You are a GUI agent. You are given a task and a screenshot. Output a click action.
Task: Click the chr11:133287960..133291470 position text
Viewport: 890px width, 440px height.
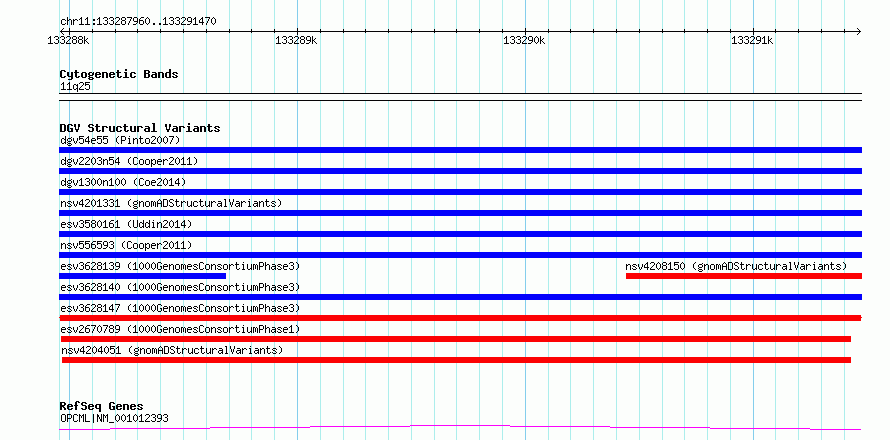[x=138, y=22]
